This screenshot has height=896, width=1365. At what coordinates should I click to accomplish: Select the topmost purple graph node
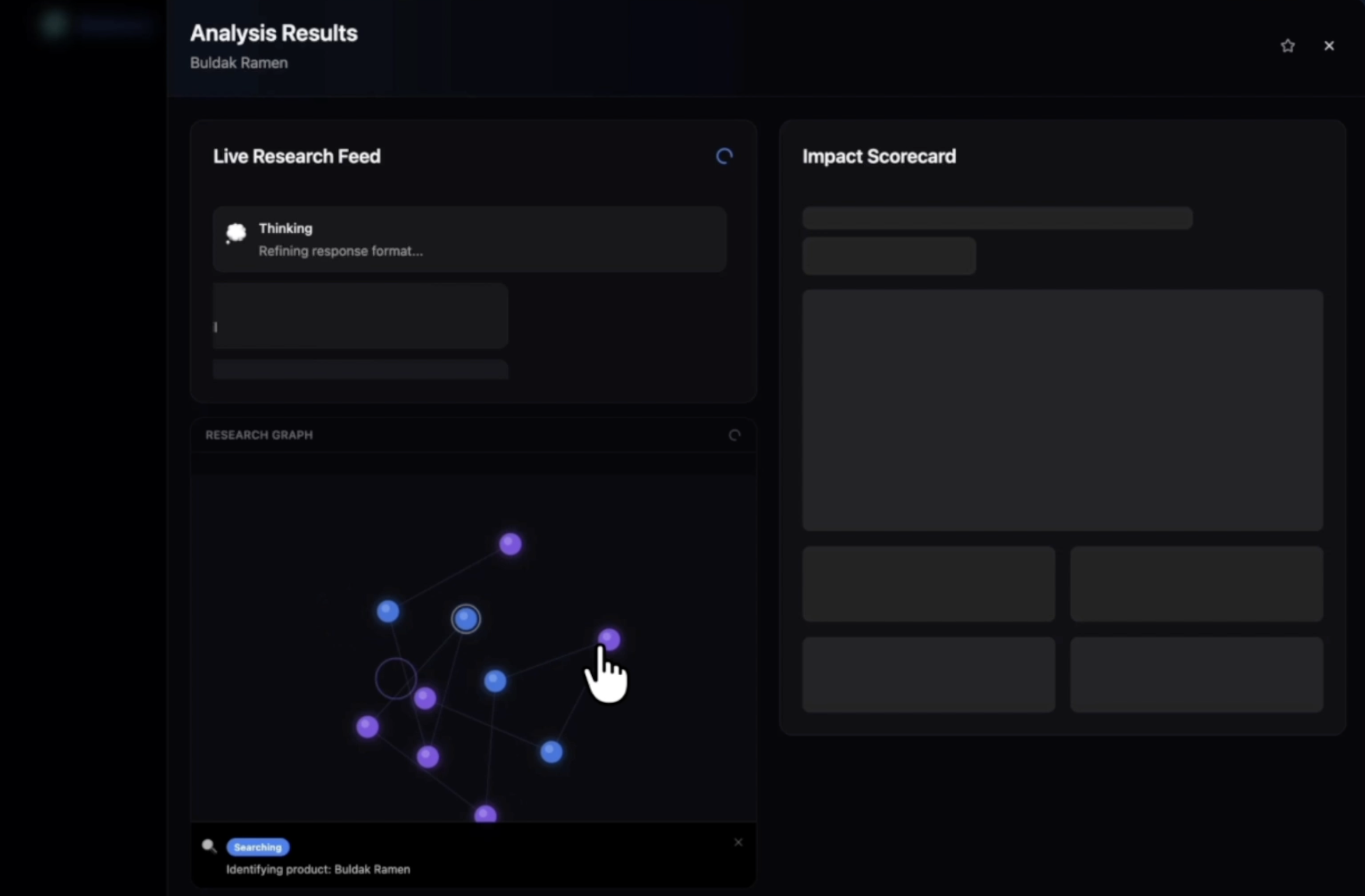click(x=510, y=544)
